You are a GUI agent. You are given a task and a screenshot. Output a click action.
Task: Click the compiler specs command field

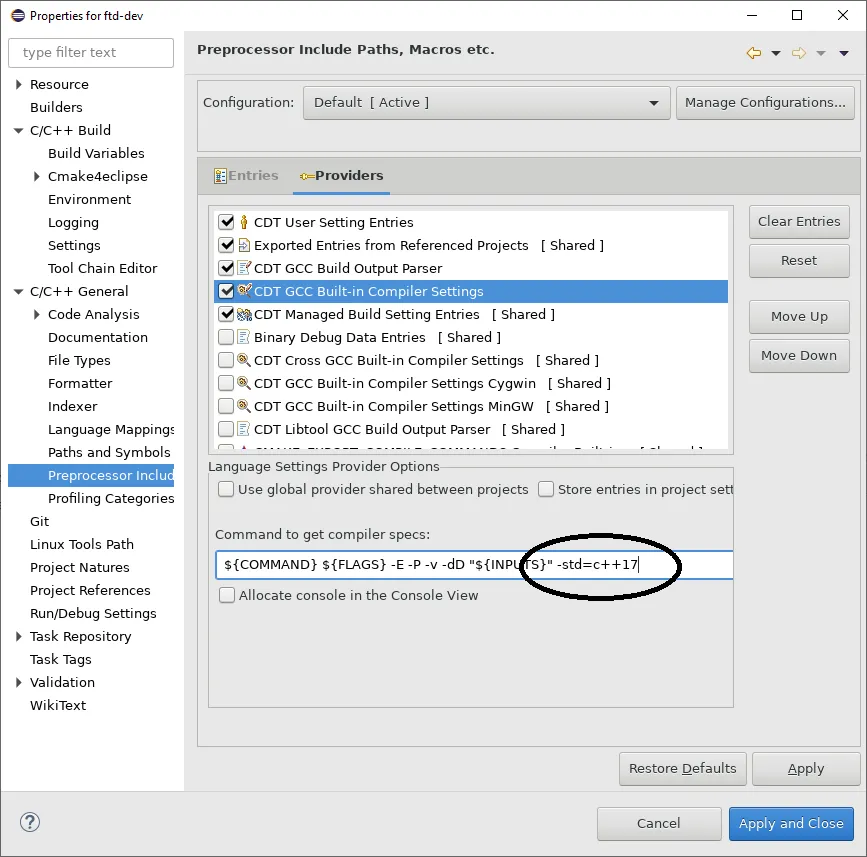474,565
